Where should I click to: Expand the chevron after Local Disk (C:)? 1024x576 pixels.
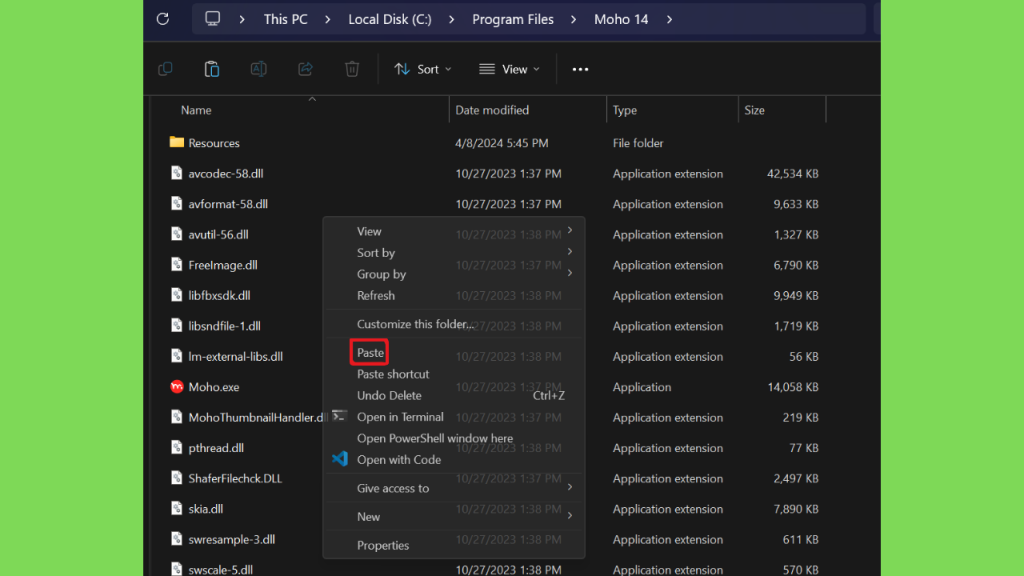pos(451,20)
